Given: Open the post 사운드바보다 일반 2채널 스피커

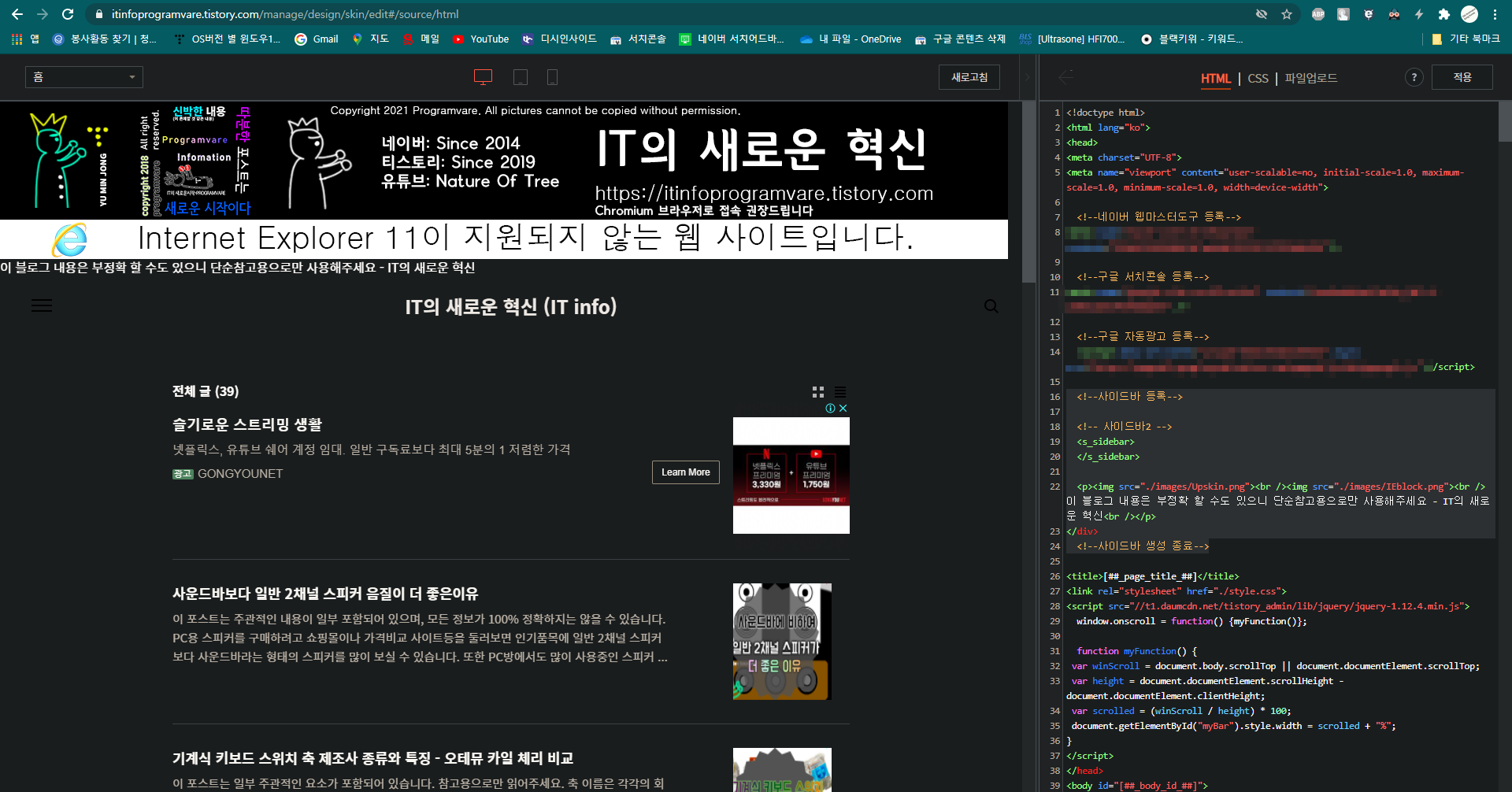Looking at the screenshot, I should pos(325,594).
